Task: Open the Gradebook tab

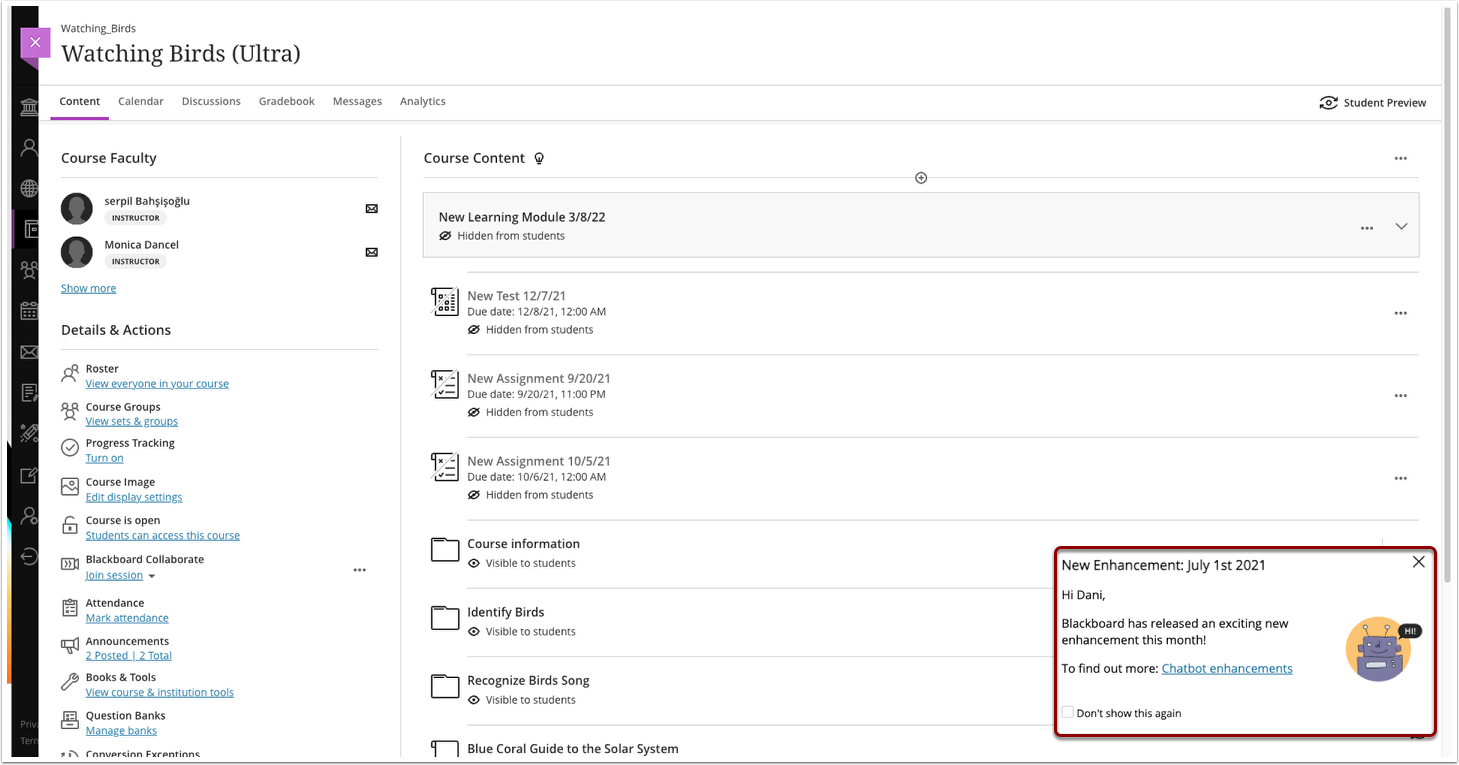Action: [287, 101]
